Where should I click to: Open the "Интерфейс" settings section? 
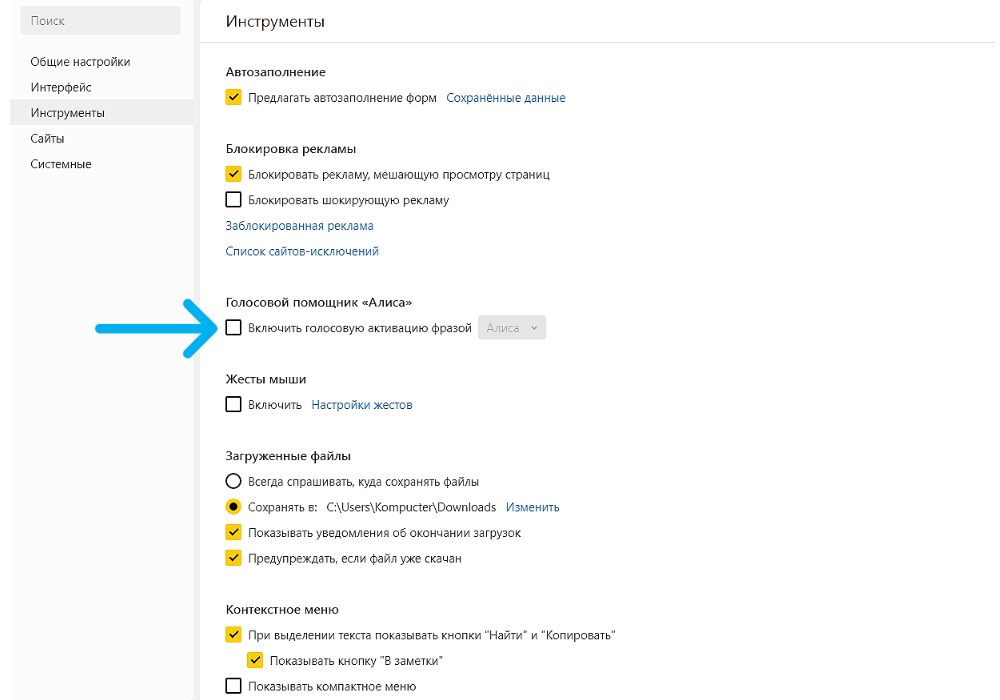[58, 87]
